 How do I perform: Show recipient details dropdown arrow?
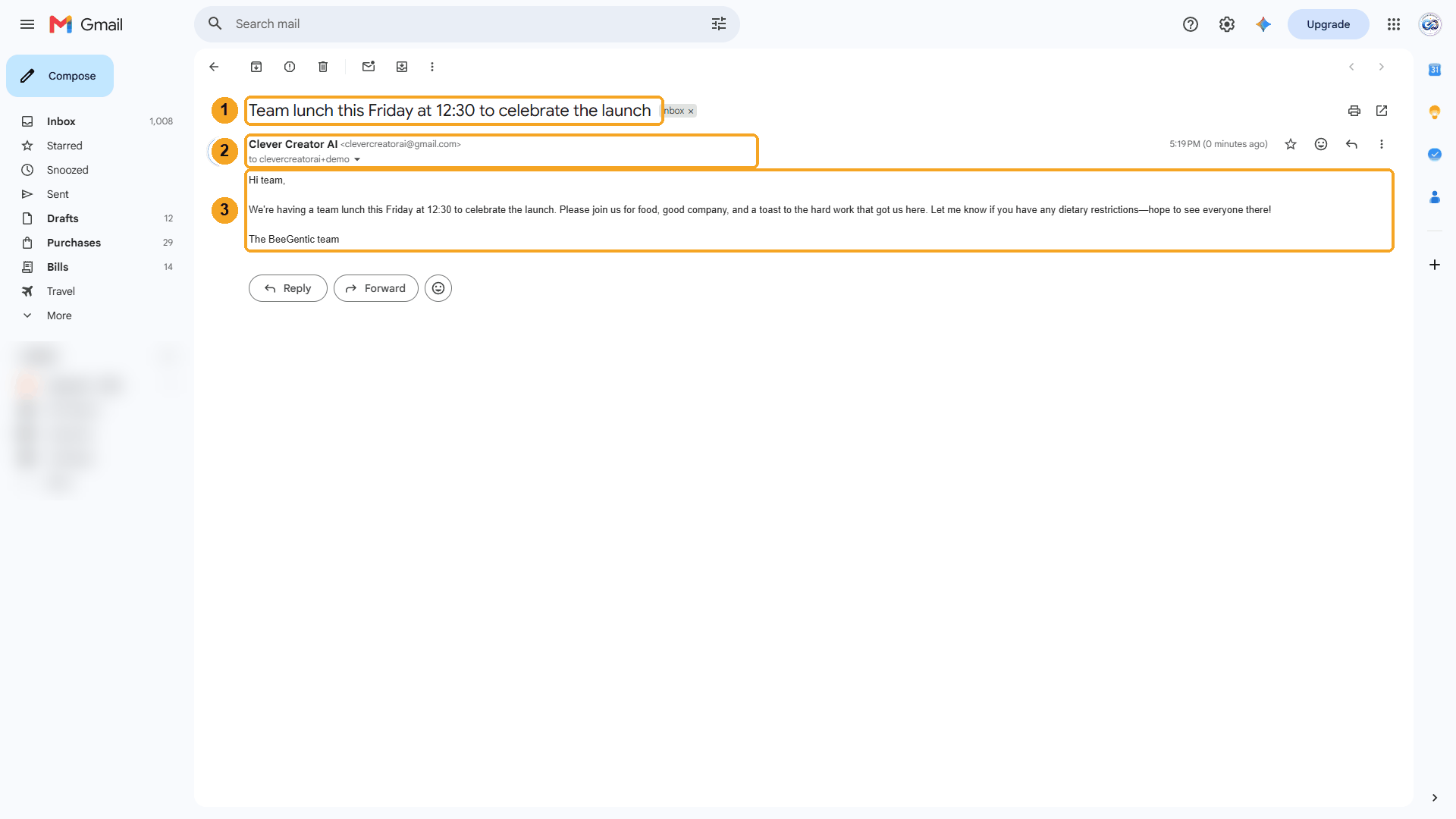point(357,159)
